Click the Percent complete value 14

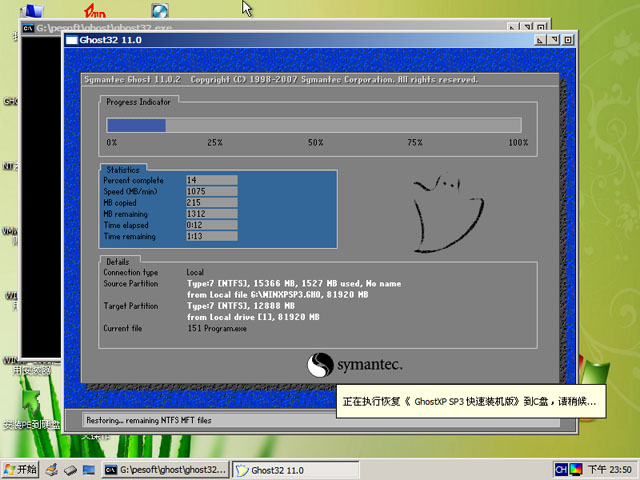212,180
